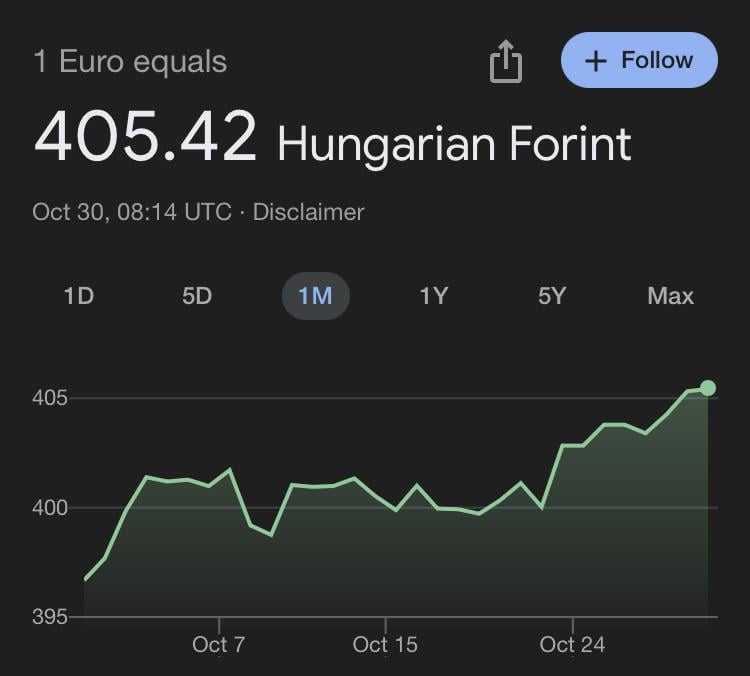The width and height of the screenshot is (750, 676).
Task: Click the '1 Euro equals' heading
Action: click(x=130, y=62)
